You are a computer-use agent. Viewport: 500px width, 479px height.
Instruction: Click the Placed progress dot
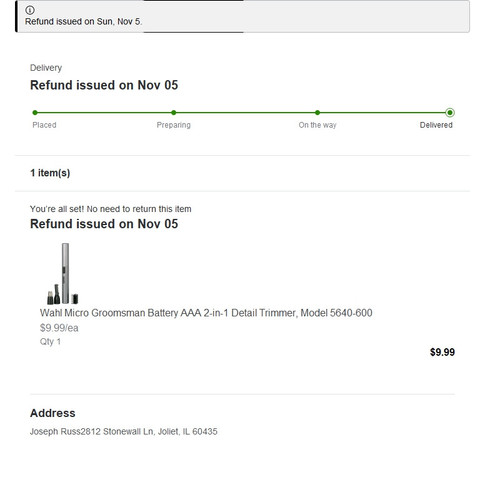[35, 113]
